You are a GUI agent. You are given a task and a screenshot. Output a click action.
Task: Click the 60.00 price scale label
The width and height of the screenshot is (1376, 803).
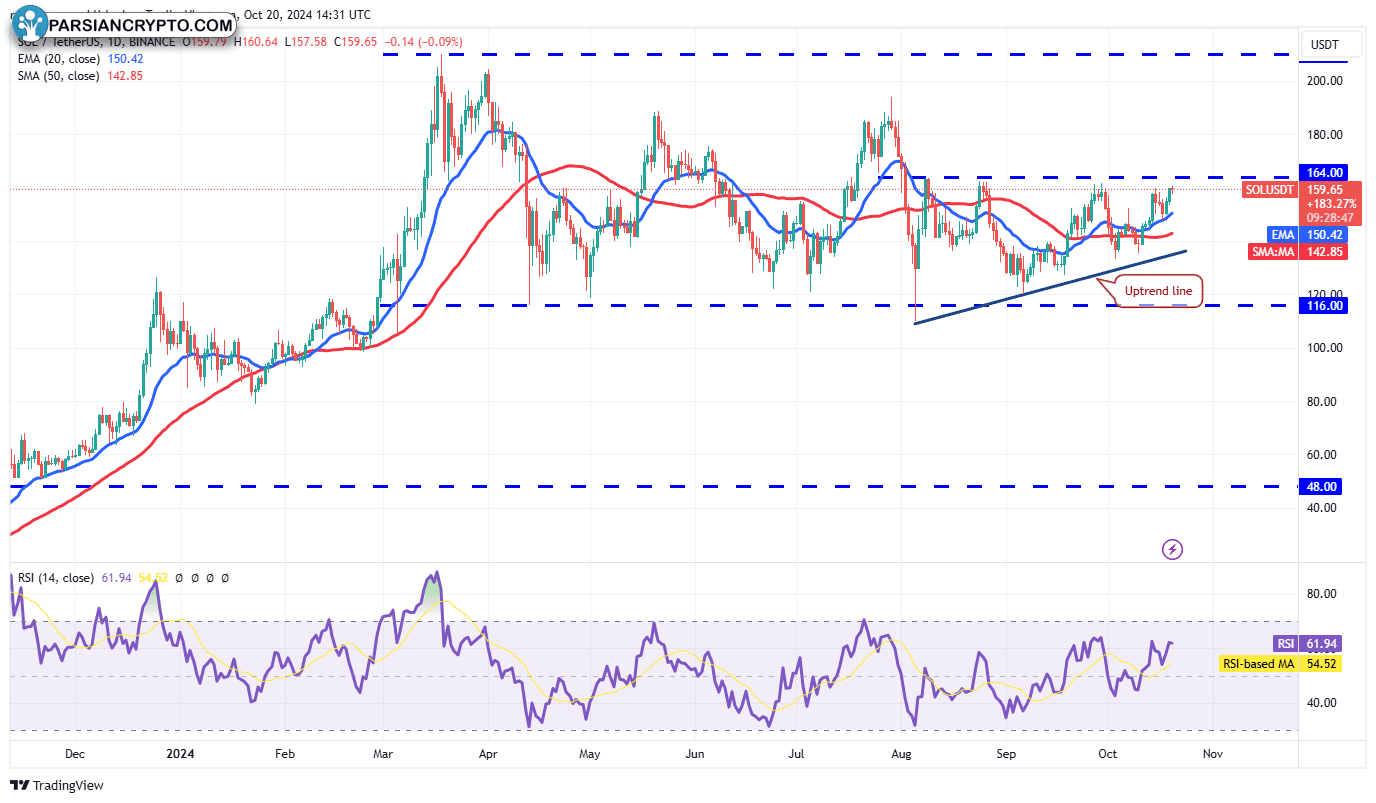1324,455
